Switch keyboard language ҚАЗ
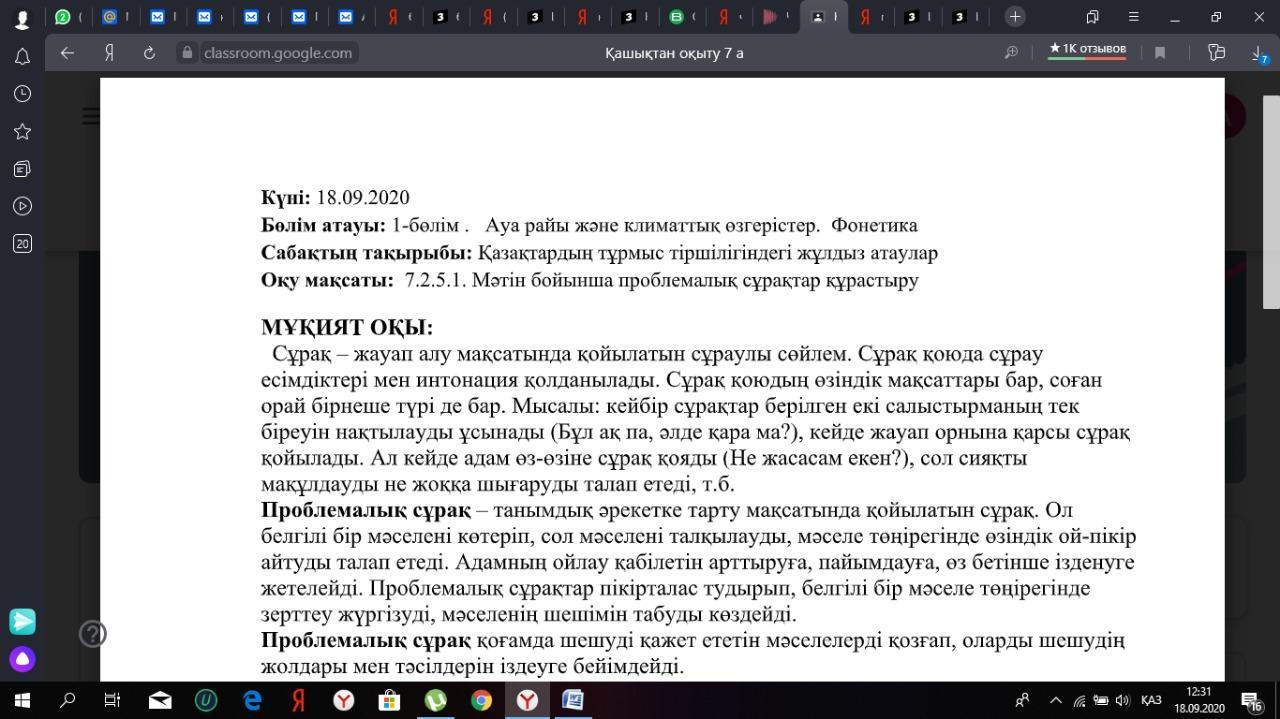Image resolution: width=1280 pixels, height=719 pixels. click(1151, 700)
